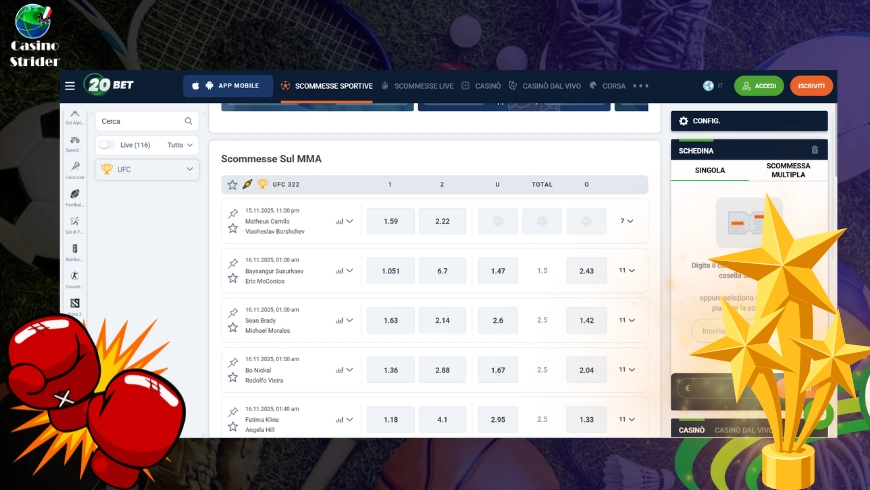This screenshot has height=490, width=870.
Task: Click the Cerca search field
Action: (147, 121)
